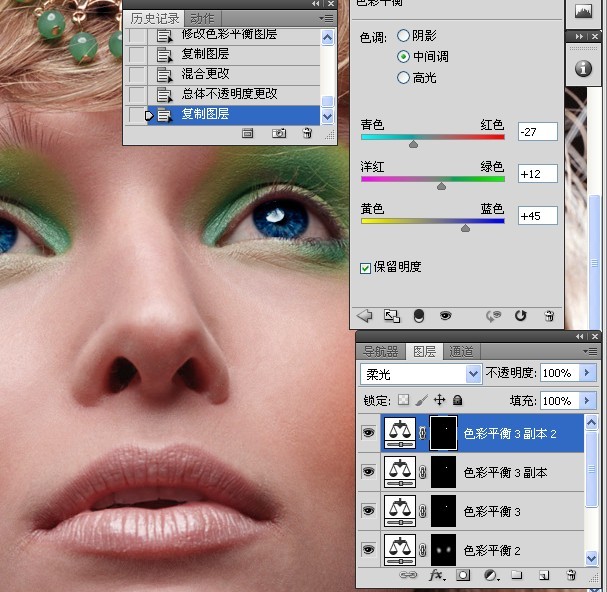Click mask link icon on 色彩平衡 3 副本 2
This screenshot has width=607, height=592.
click(423, 433)
